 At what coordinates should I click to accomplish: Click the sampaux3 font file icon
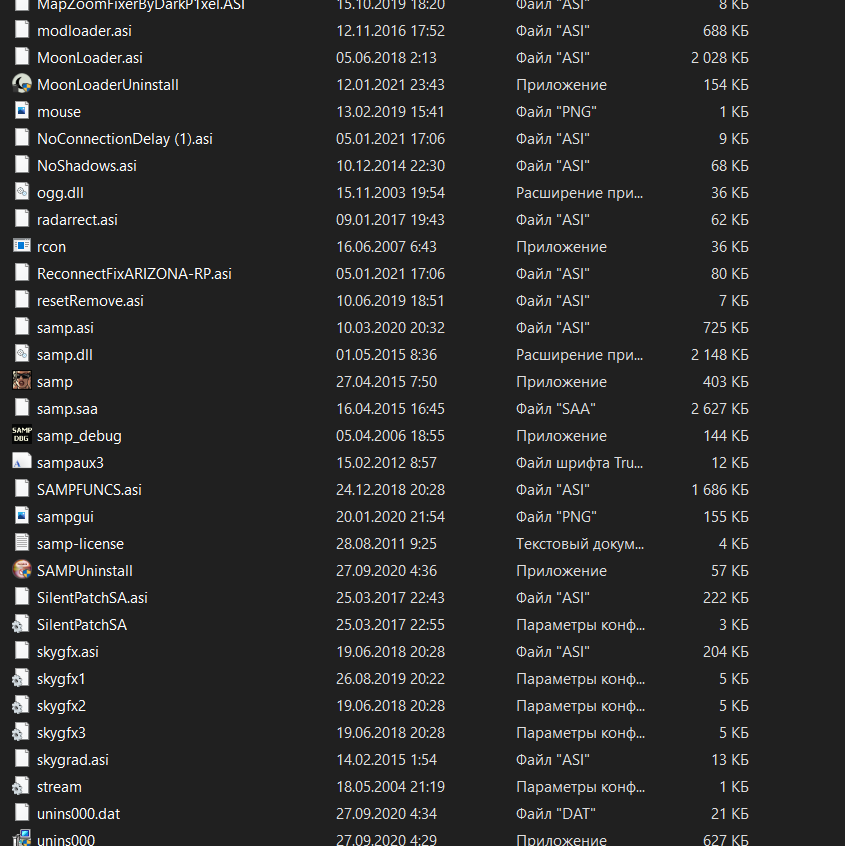click(x=22, y=461)
